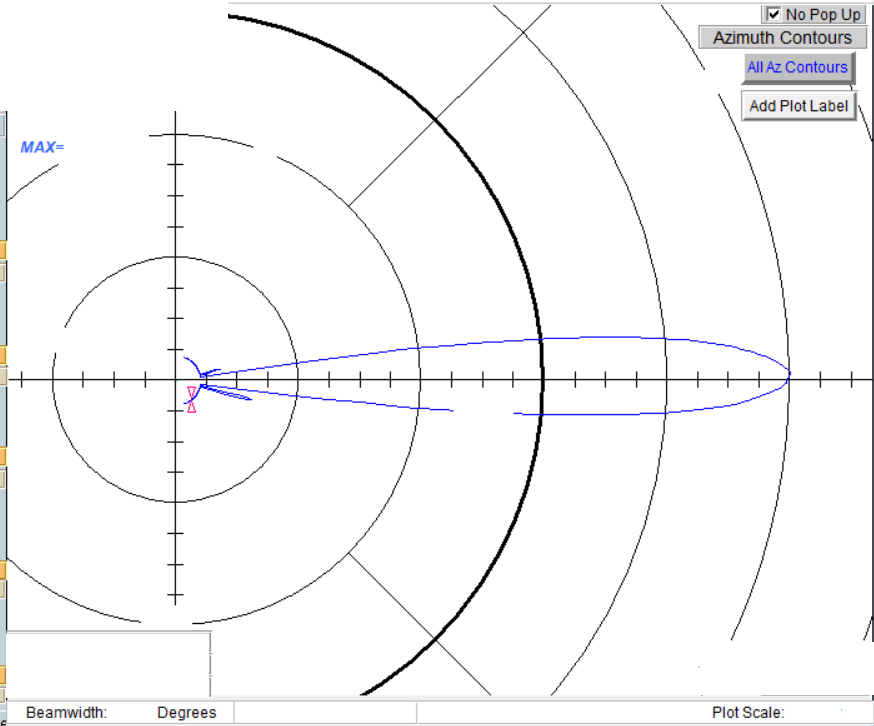Click the blue MAX= label
Viewport: 874px width, 726px height.
(40, 145)
